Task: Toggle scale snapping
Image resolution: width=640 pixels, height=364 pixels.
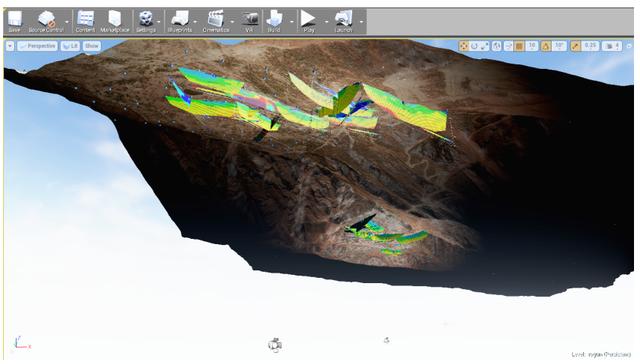Action: [575, 46]
